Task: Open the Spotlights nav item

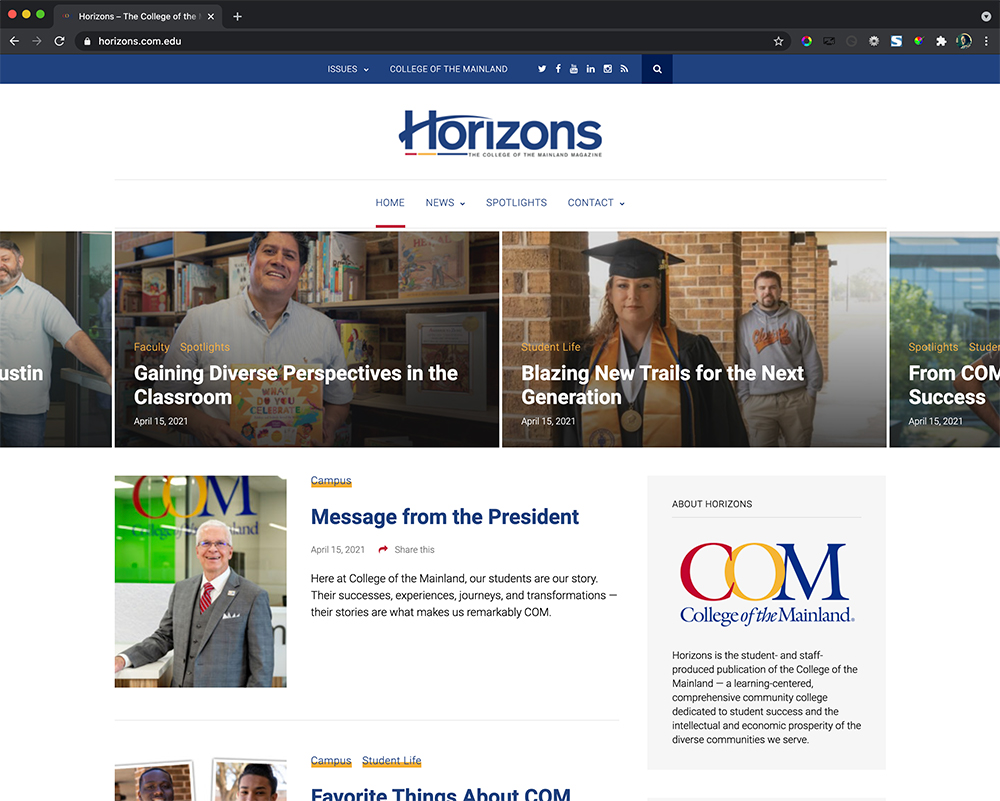Action: pyautogui.click(x=517, y=203)
